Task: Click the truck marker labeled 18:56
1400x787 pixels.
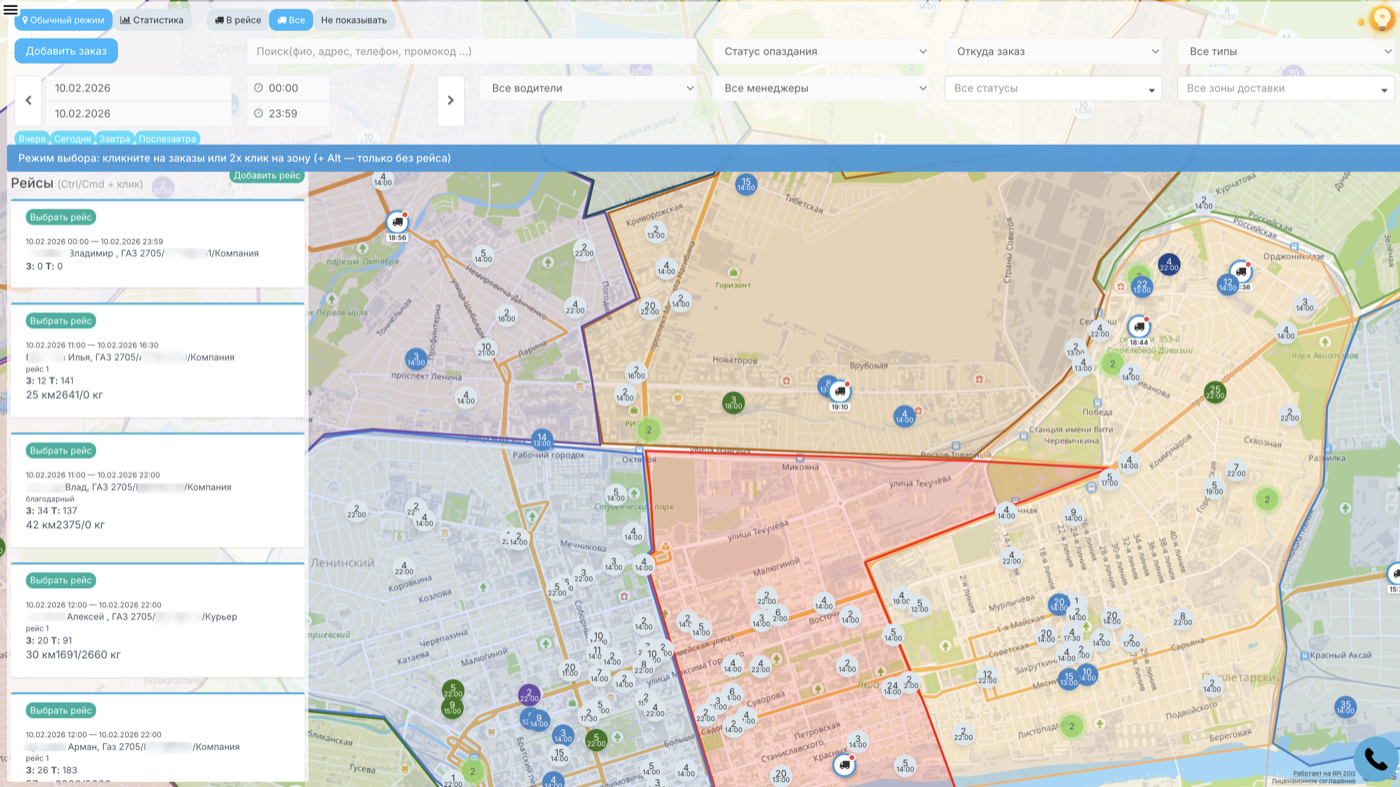Action: coord(397,222)
